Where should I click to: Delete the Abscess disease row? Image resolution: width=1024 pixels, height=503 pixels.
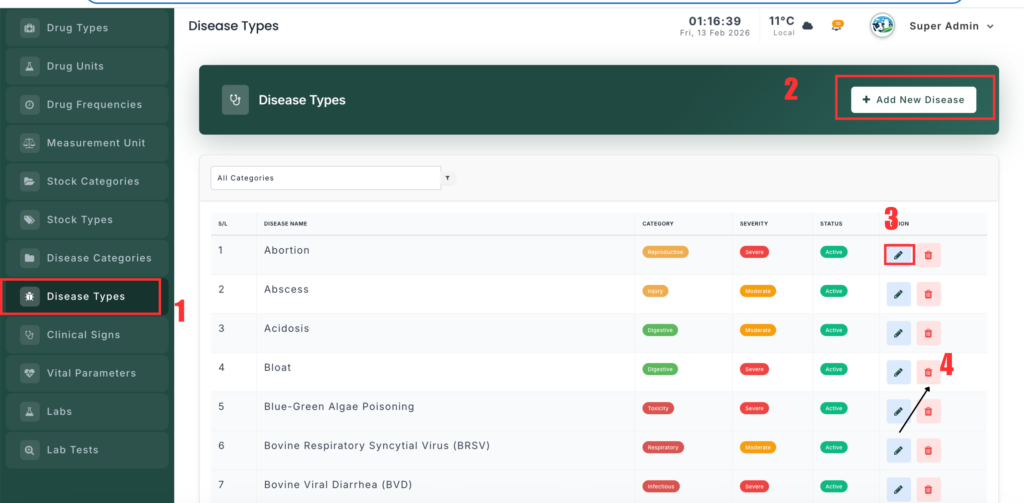928,294
